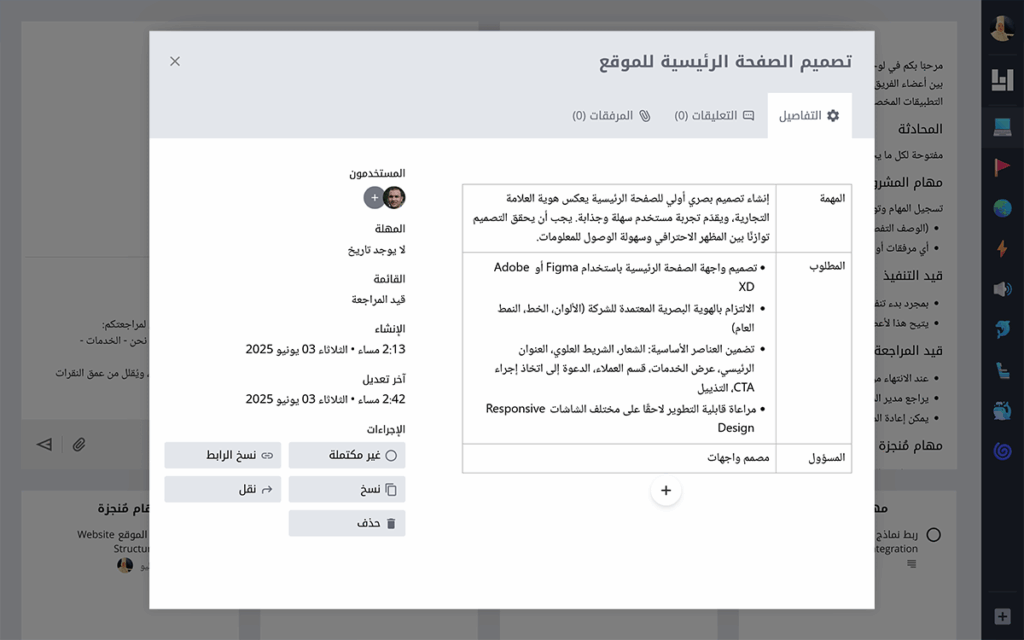Open the lightning bolt workspace in sidebar
Screen dimensions: 1024x640
pos(1002,249)
